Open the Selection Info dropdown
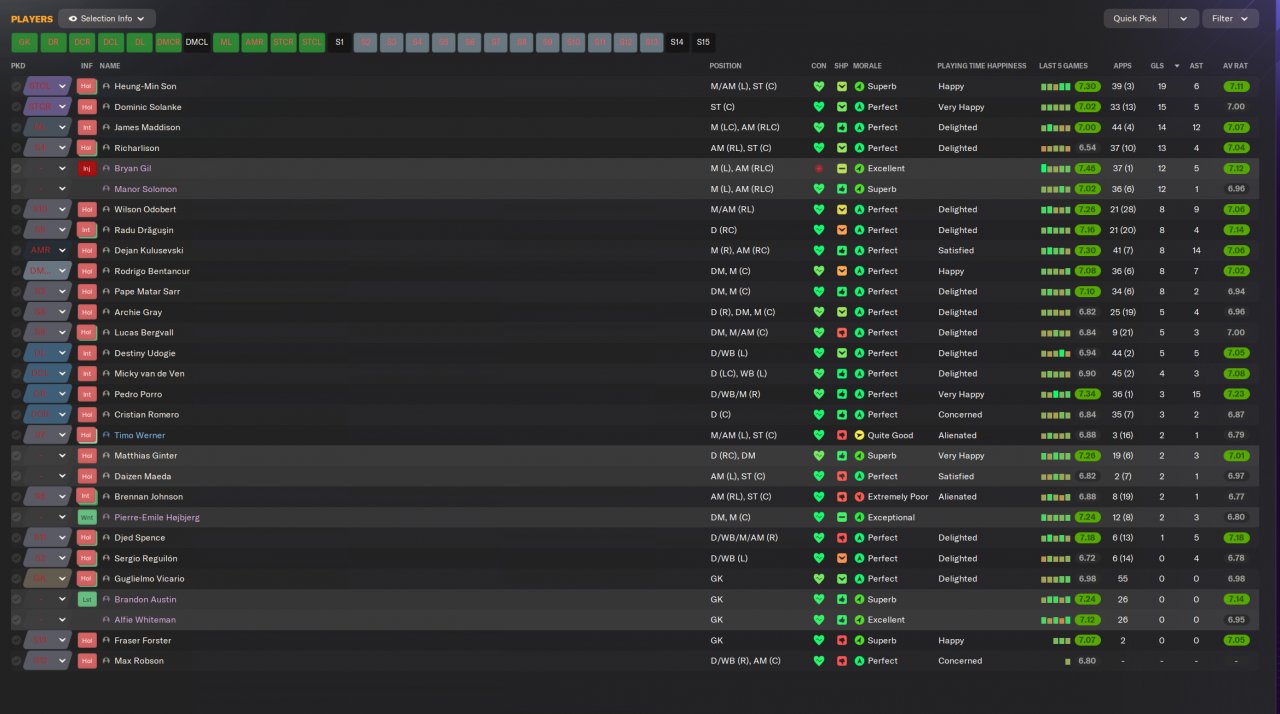Viewport: 1280px width, 714px height. coord(107,18)
